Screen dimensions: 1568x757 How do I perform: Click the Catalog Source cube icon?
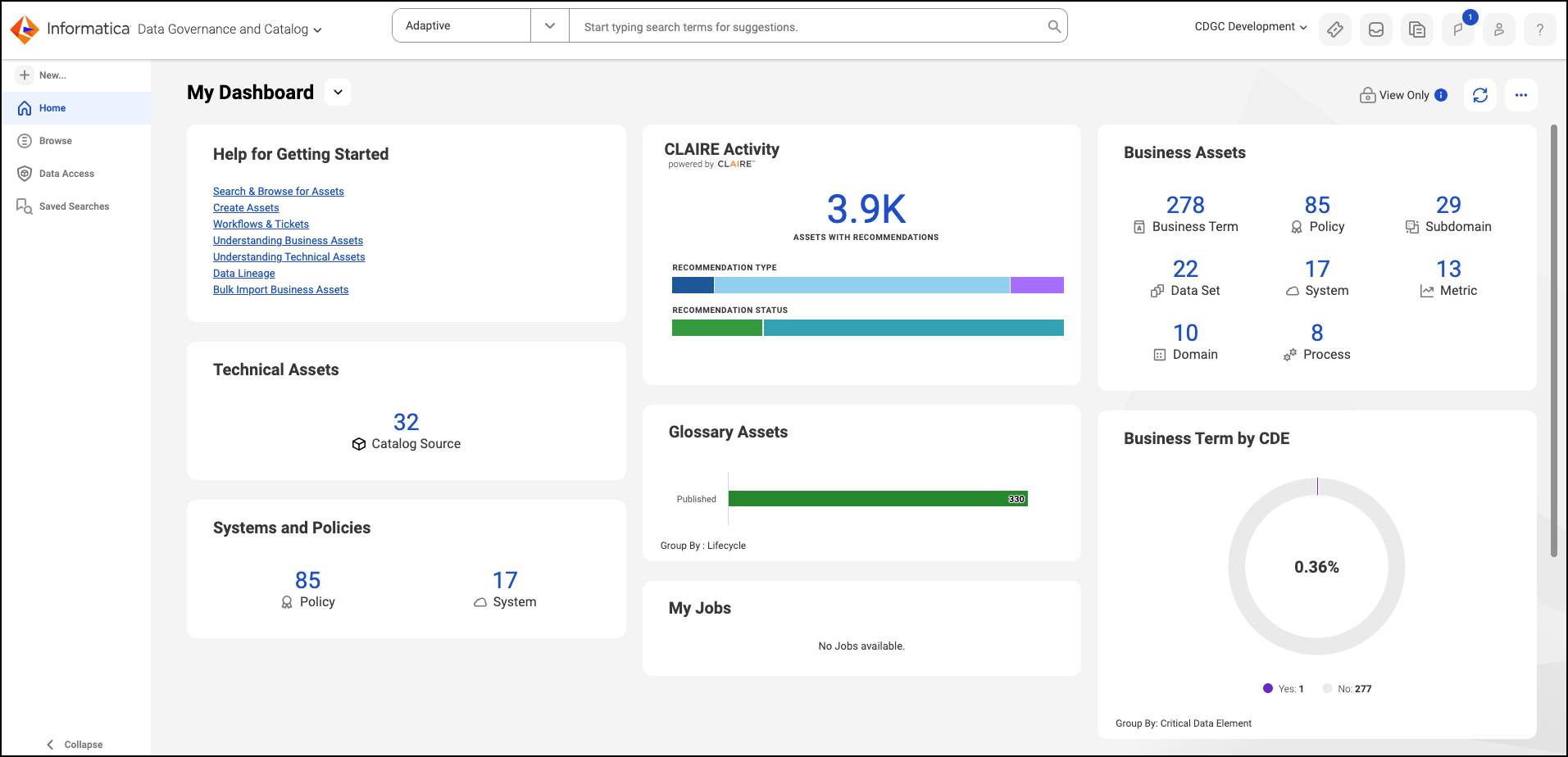359,444
